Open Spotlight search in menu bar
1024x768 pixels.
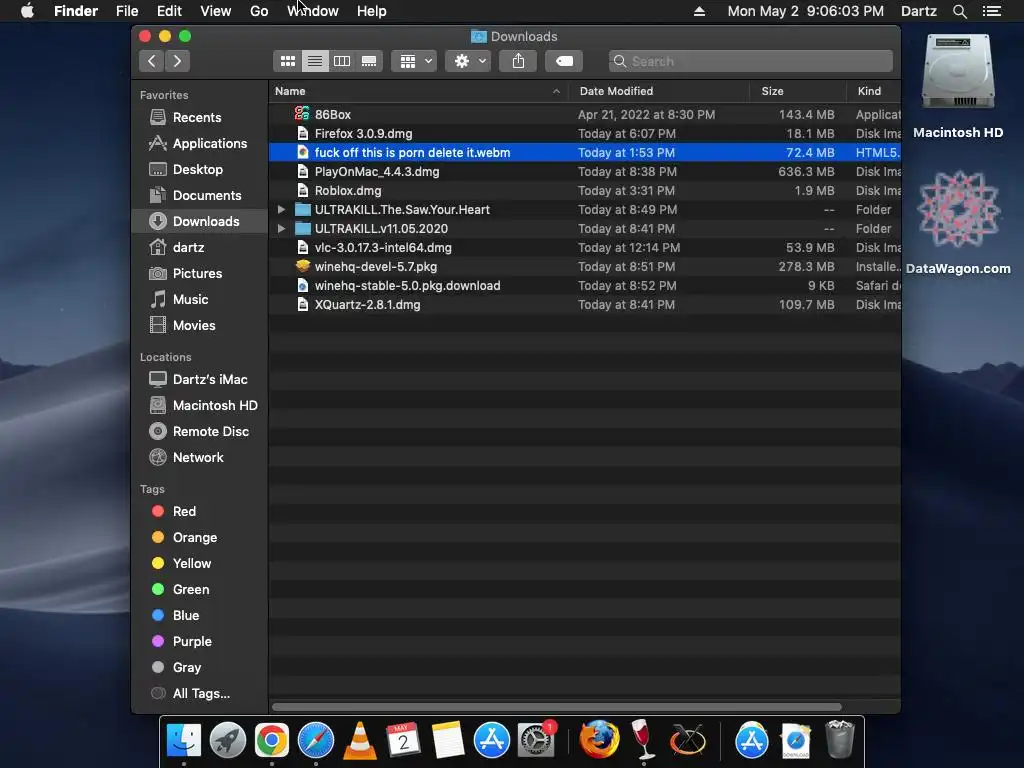coord(959,11)
